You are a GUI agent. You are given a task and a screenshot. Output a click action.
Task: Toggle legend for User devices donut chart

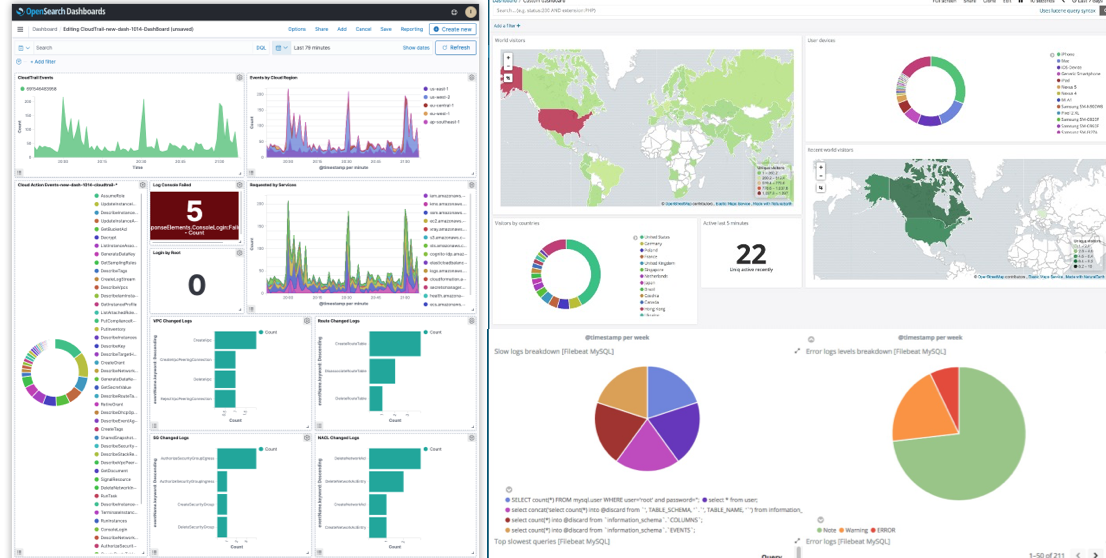[1051, 55]
